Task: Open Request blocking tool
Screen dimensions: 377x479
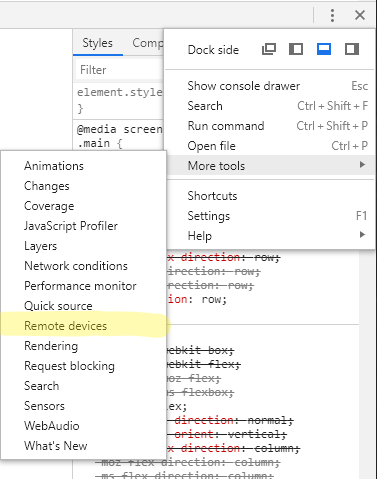Action: click(83, 366)
